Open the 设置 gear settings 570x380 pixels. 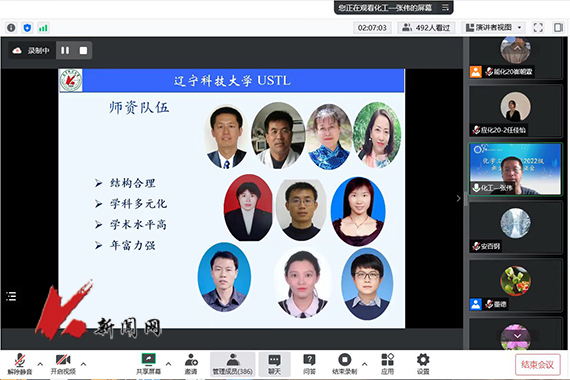423,364
